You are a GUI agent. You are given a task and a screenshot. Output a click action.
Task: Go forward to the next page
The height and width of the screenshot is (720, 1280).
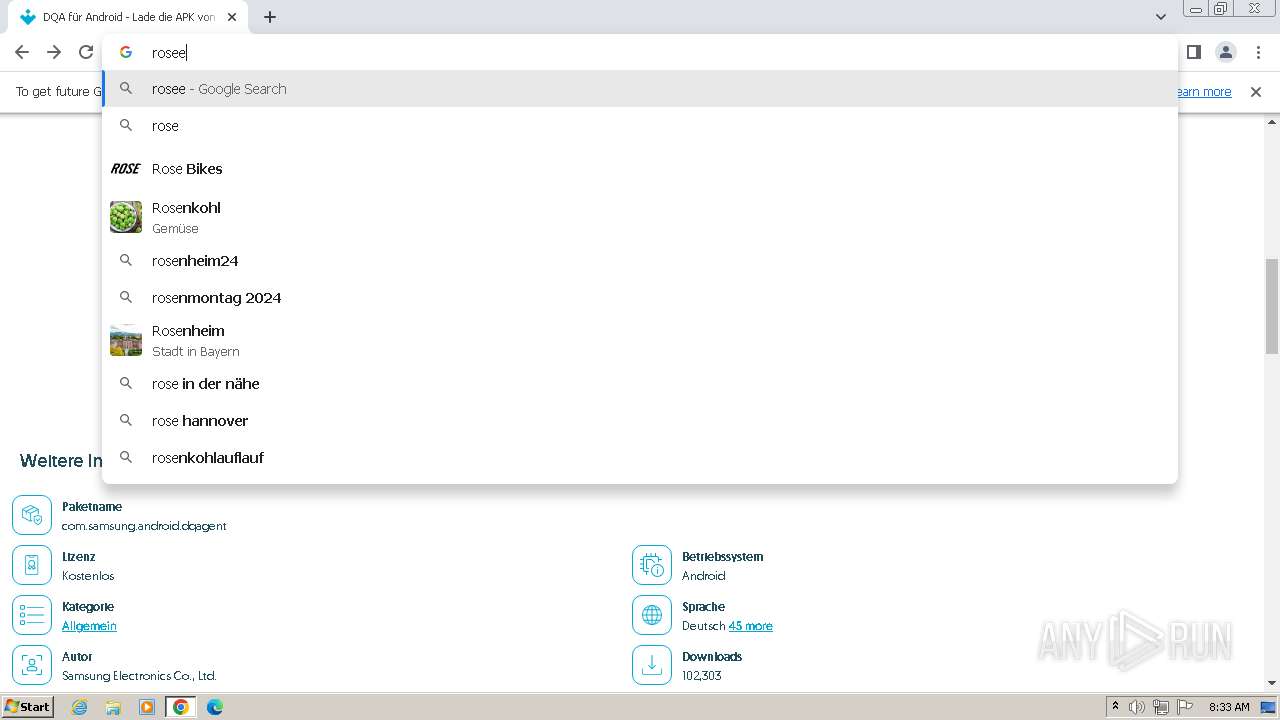click(x=54, y=52)
